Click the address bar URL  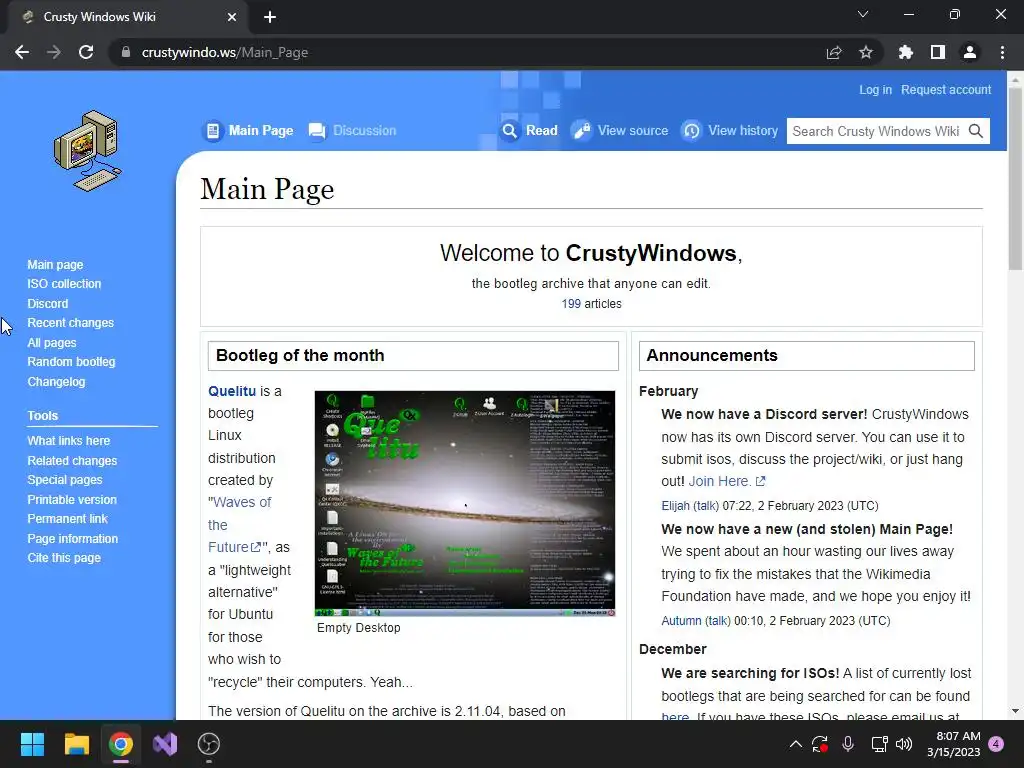point(225,52)
